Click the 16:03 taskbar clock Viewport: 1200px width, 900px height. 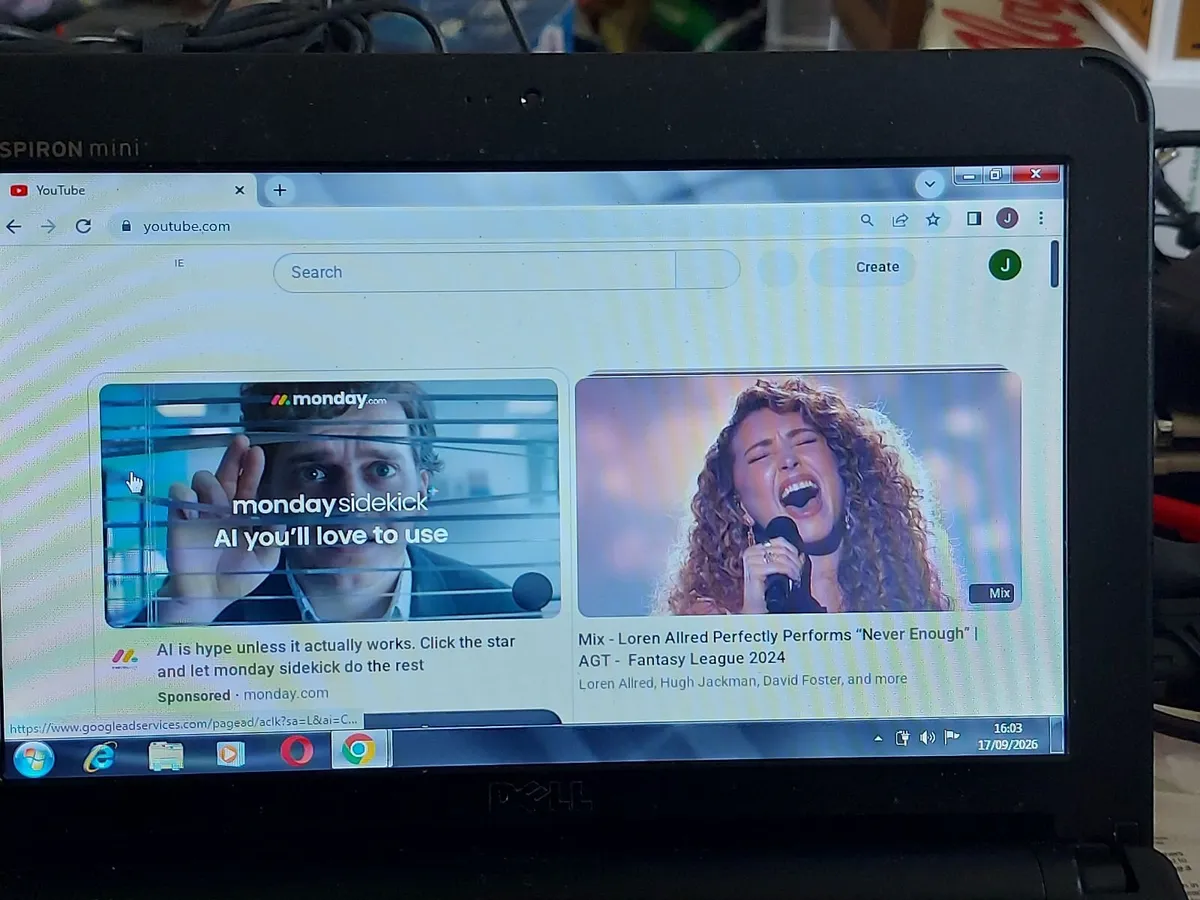[1008, 736]
